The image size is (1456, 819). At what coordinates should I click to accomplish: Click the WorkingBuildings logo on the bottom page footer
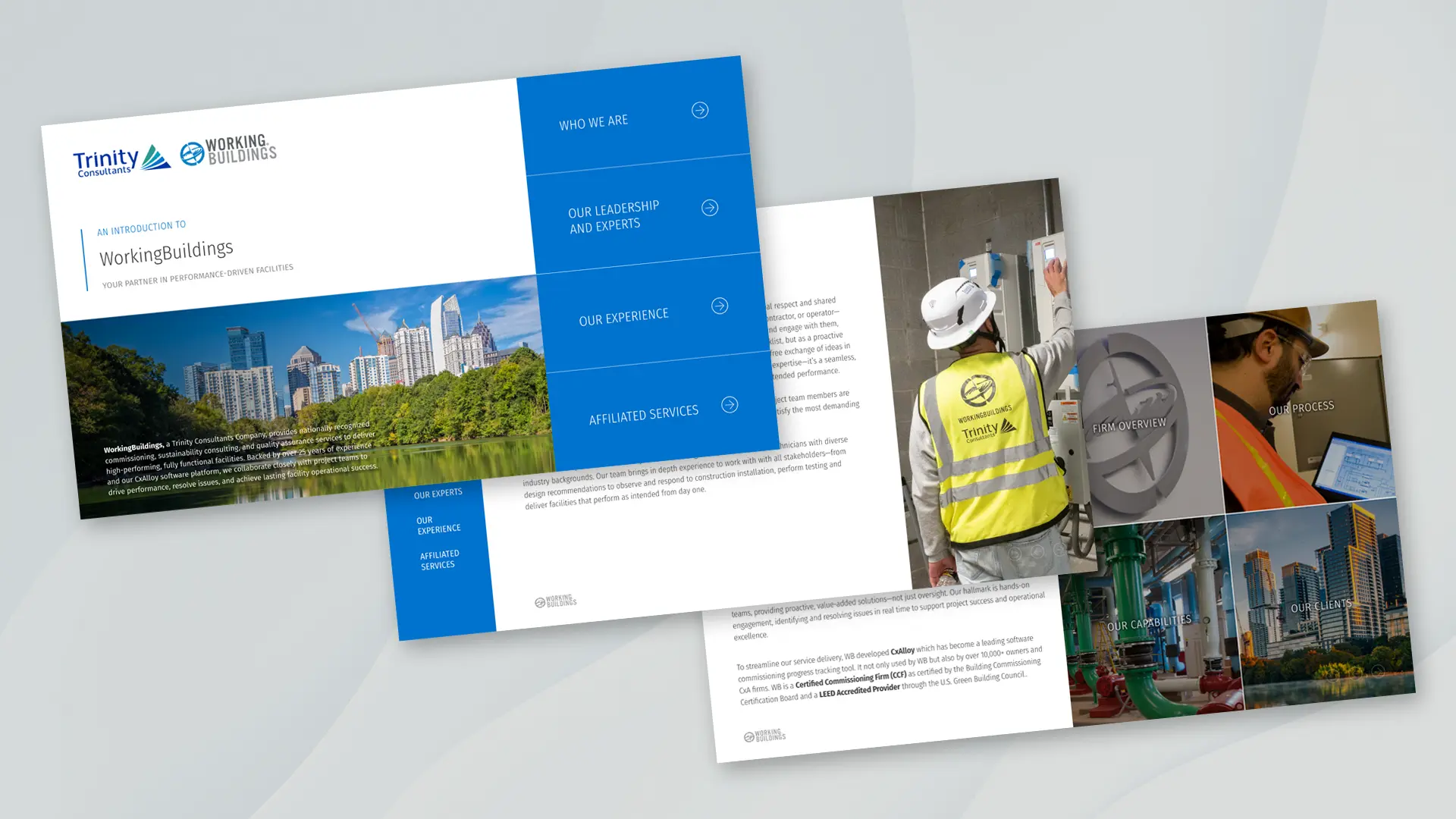click(764, 734)
